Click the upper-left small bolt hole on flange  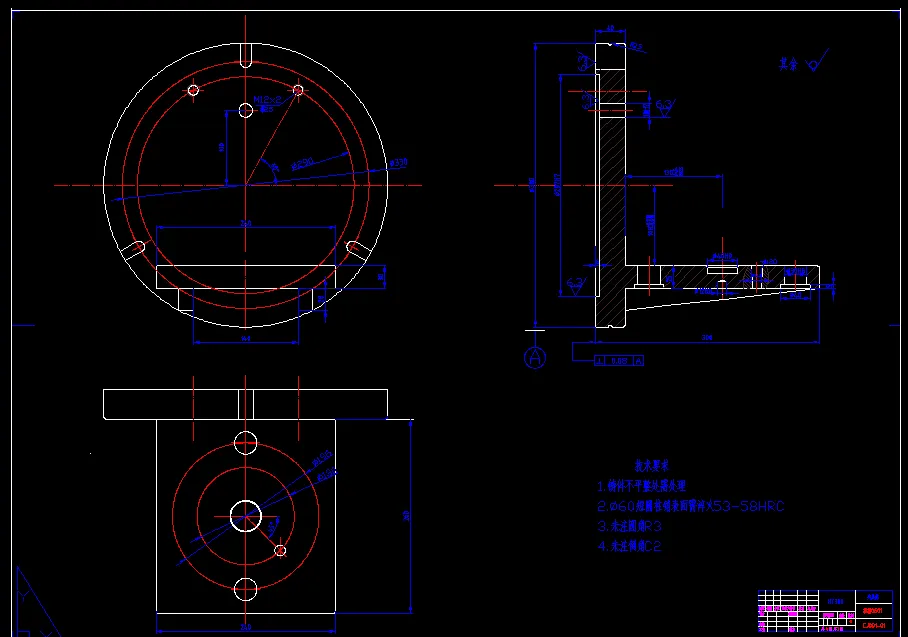pos(193,90)
